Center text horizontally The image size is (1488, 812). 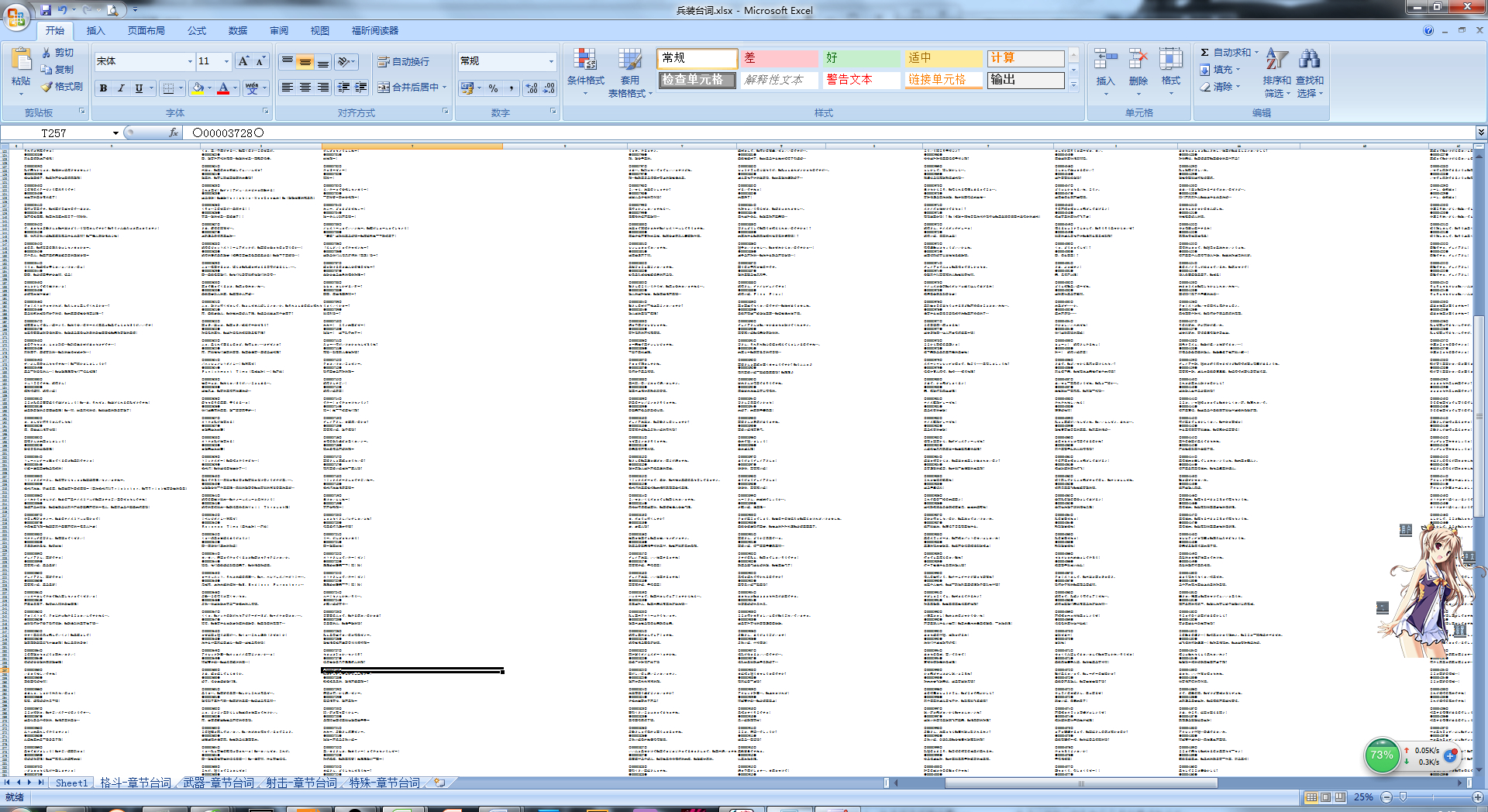pos(305,88)
